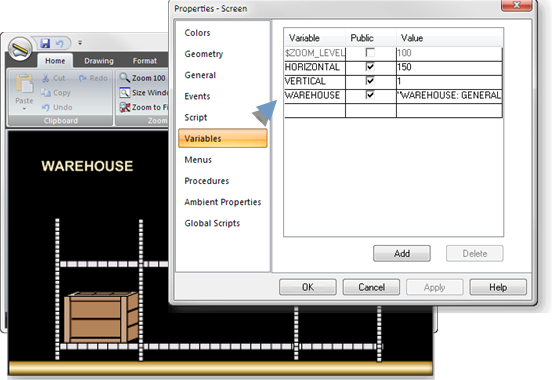Toggle Public checkbox for VERTICAL variable
552x380 pixels.
[370, 81]
